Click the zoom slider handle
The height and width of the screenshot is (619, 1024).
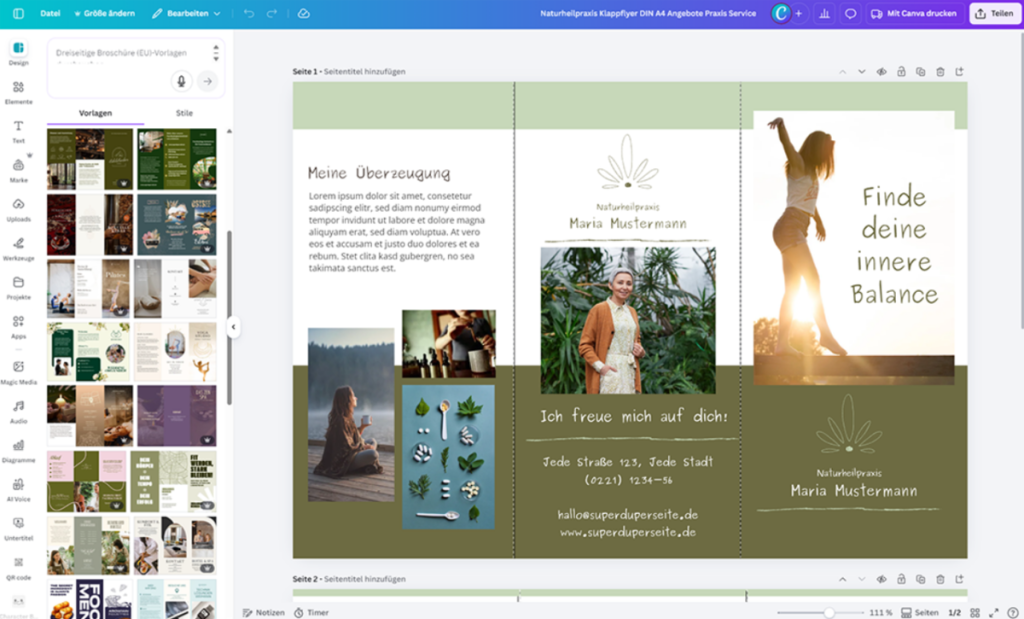click(x=829, y=612)
